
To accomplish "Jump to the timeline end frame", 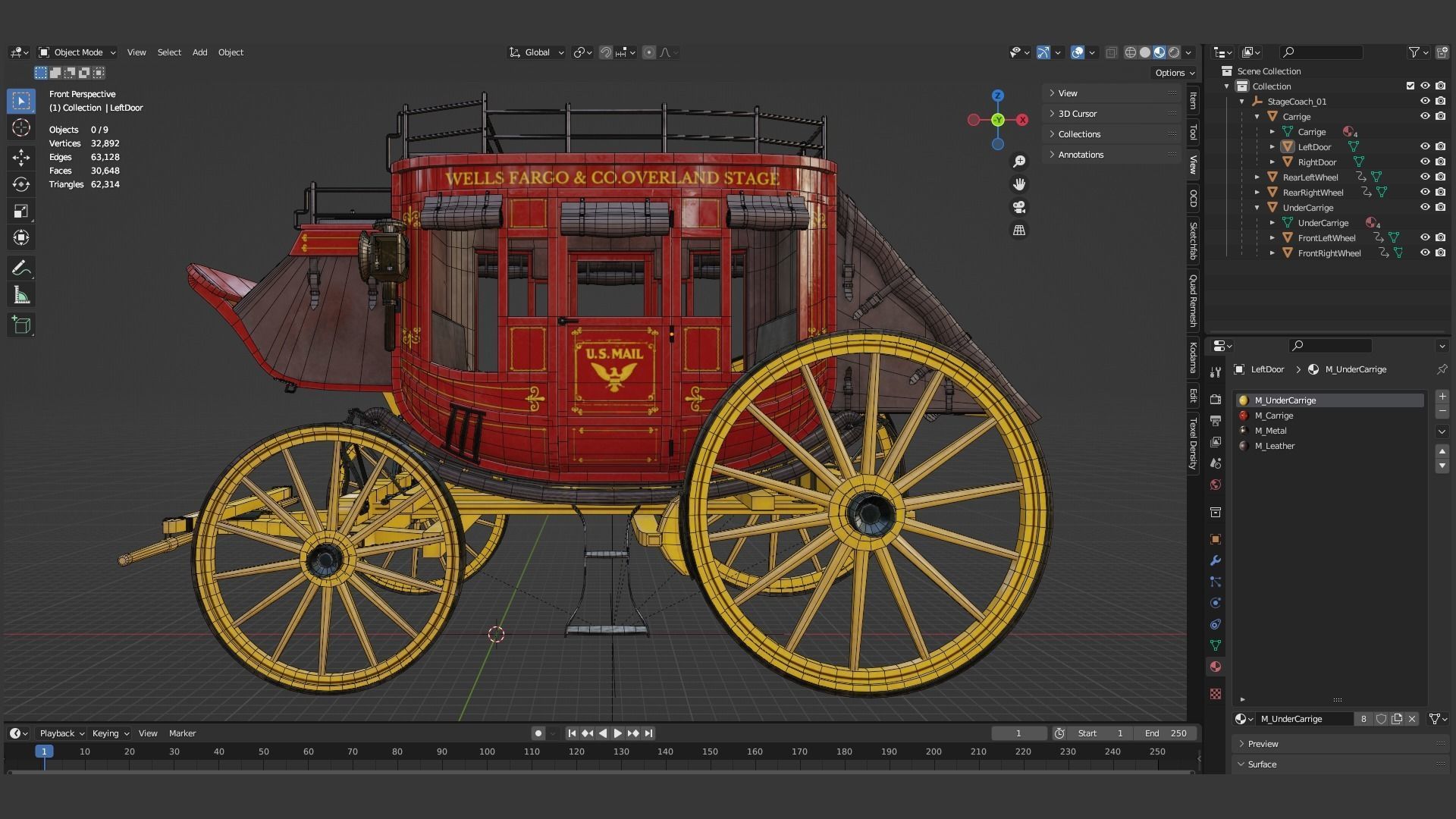I will (648, 733).
